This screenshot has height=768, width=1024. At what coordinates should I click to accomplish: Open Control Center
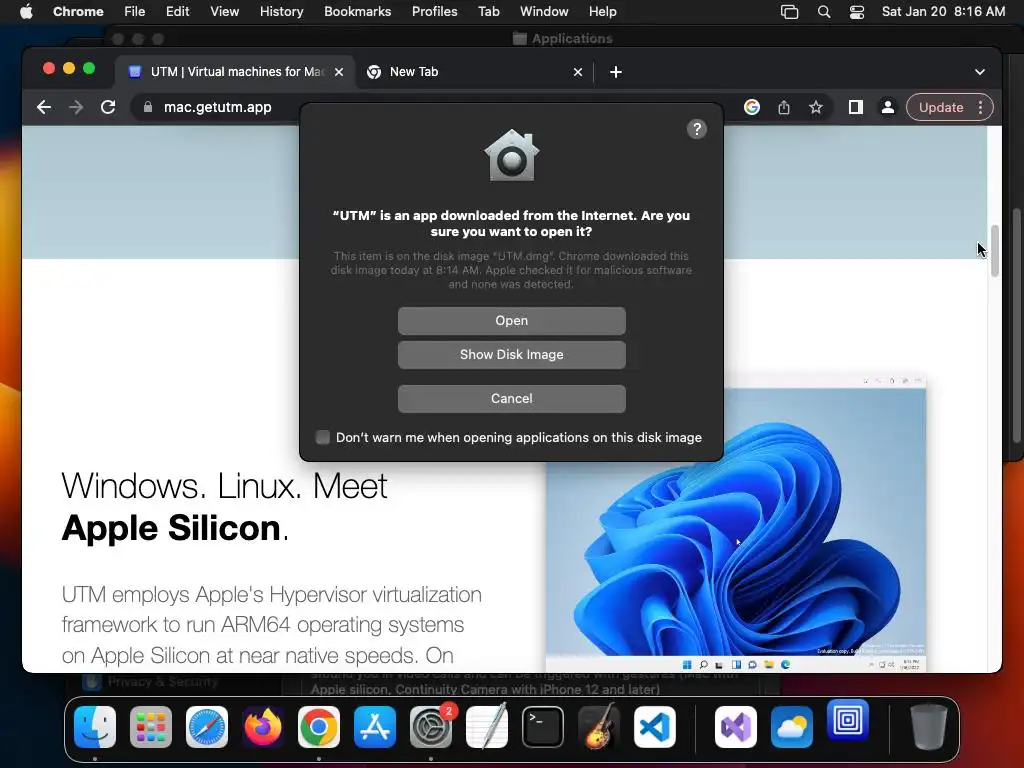[x=857, y=11]
